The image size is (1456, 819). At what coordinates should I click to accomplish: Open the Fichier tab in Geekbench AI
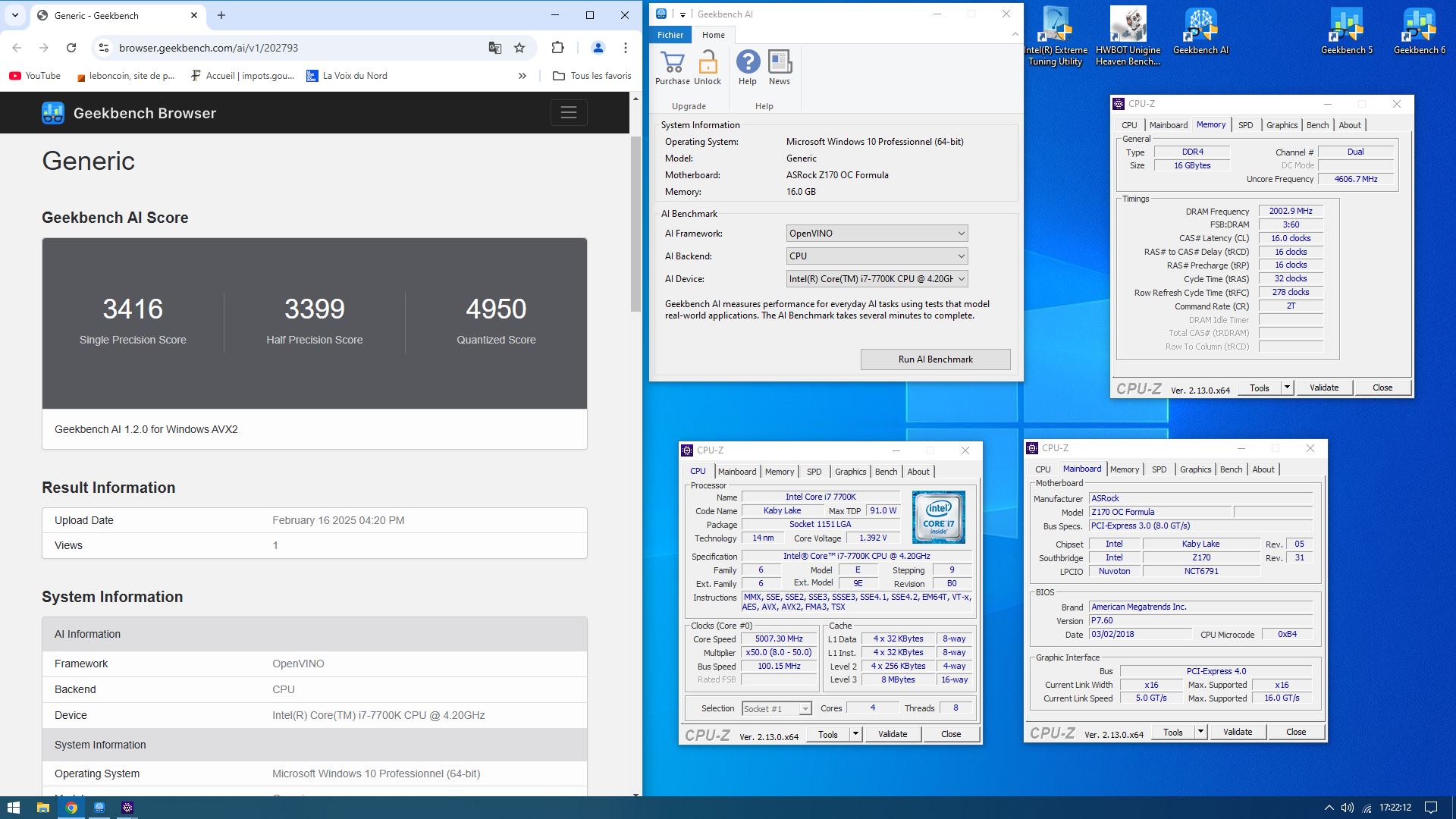[670, 35]
